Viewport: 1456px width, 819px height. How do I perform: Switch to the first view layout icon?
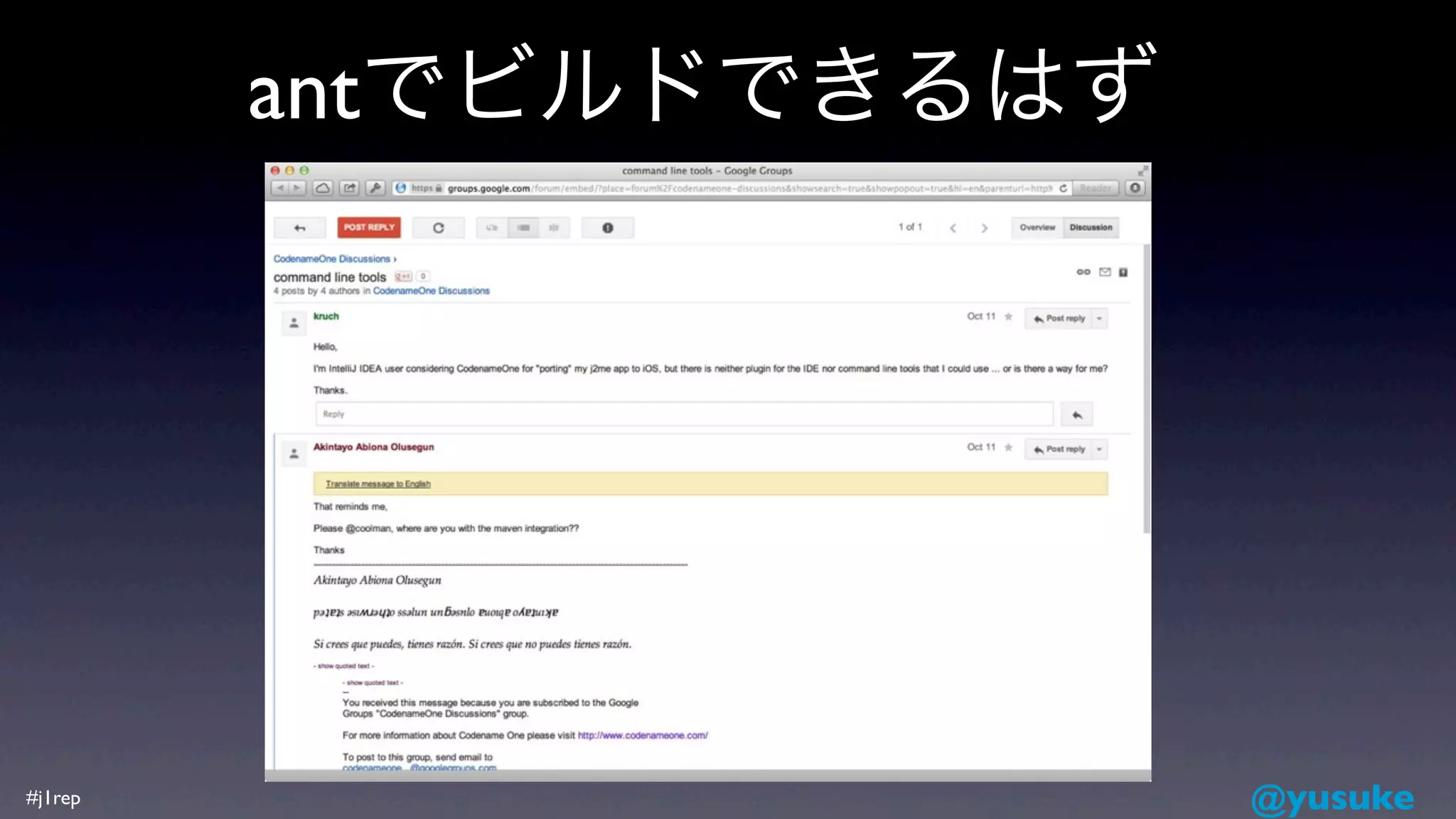tap(492, 227)
